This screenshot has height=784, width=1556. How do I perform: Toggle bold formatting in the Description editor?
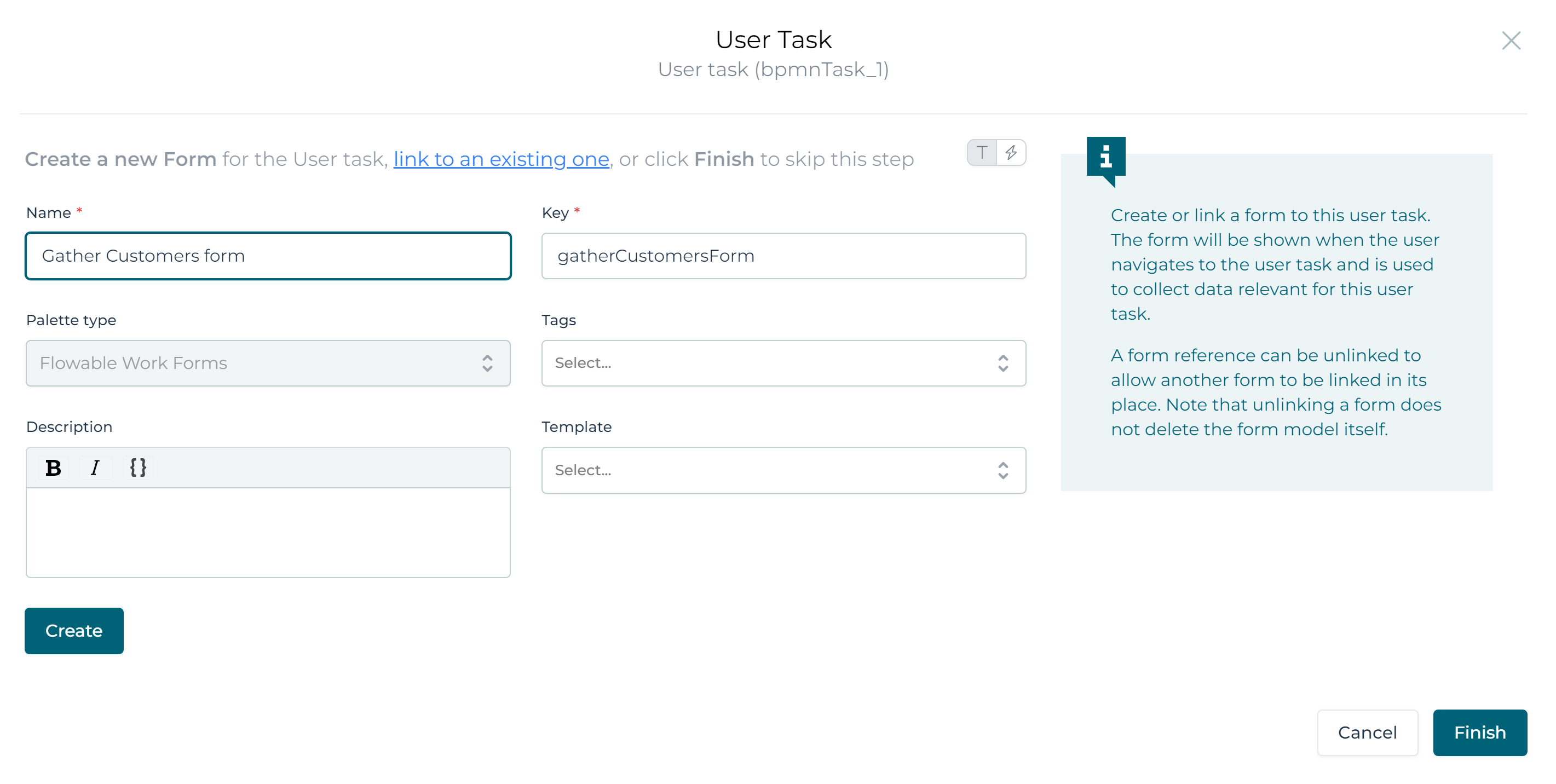click(x=54, y=466)
